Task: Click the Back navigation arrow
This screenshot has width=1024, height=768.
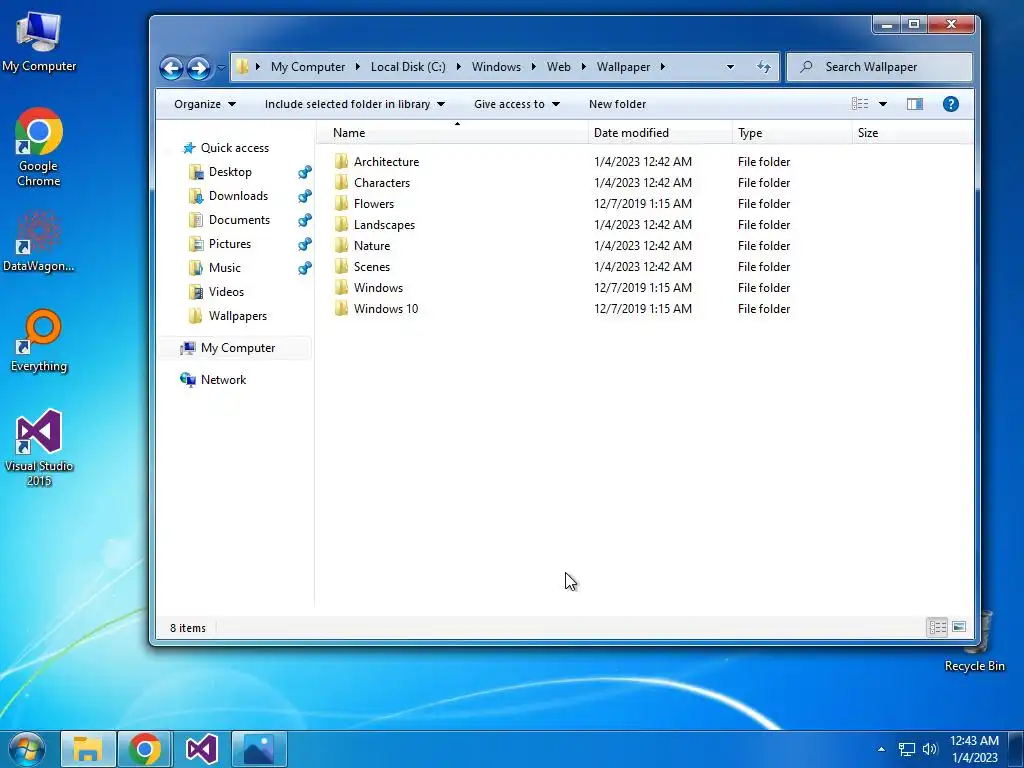Action: pos(171,67)
